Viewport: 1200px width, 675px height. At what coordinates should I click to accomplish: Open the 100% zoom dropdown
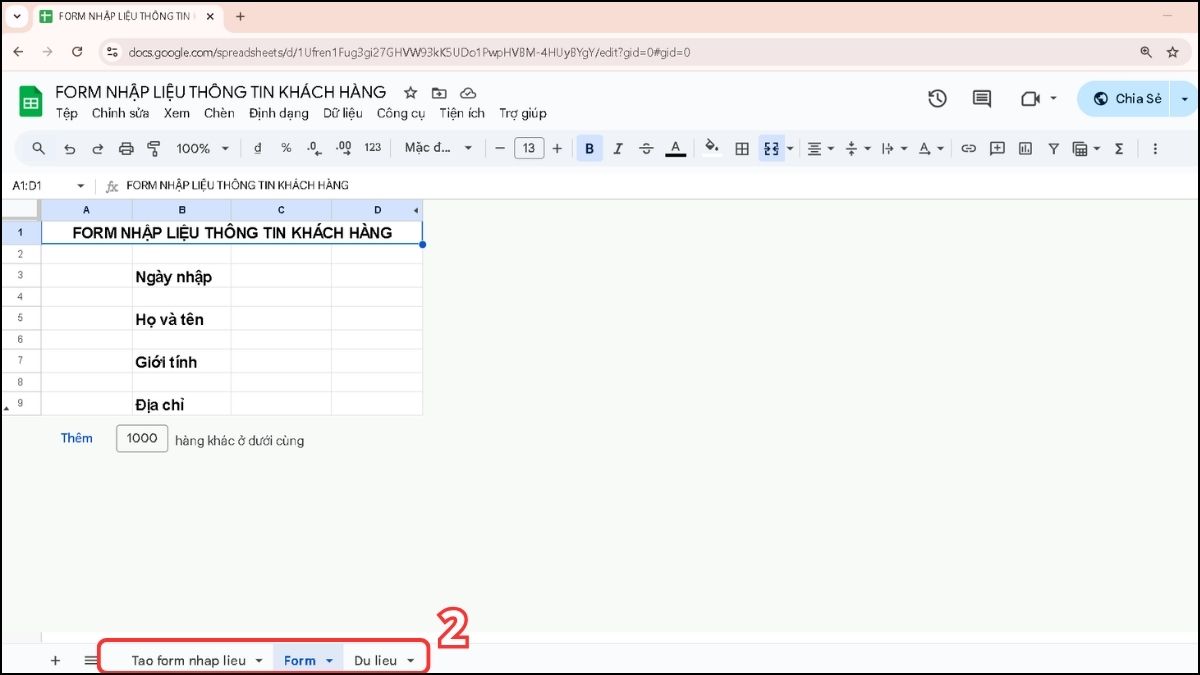202,148
